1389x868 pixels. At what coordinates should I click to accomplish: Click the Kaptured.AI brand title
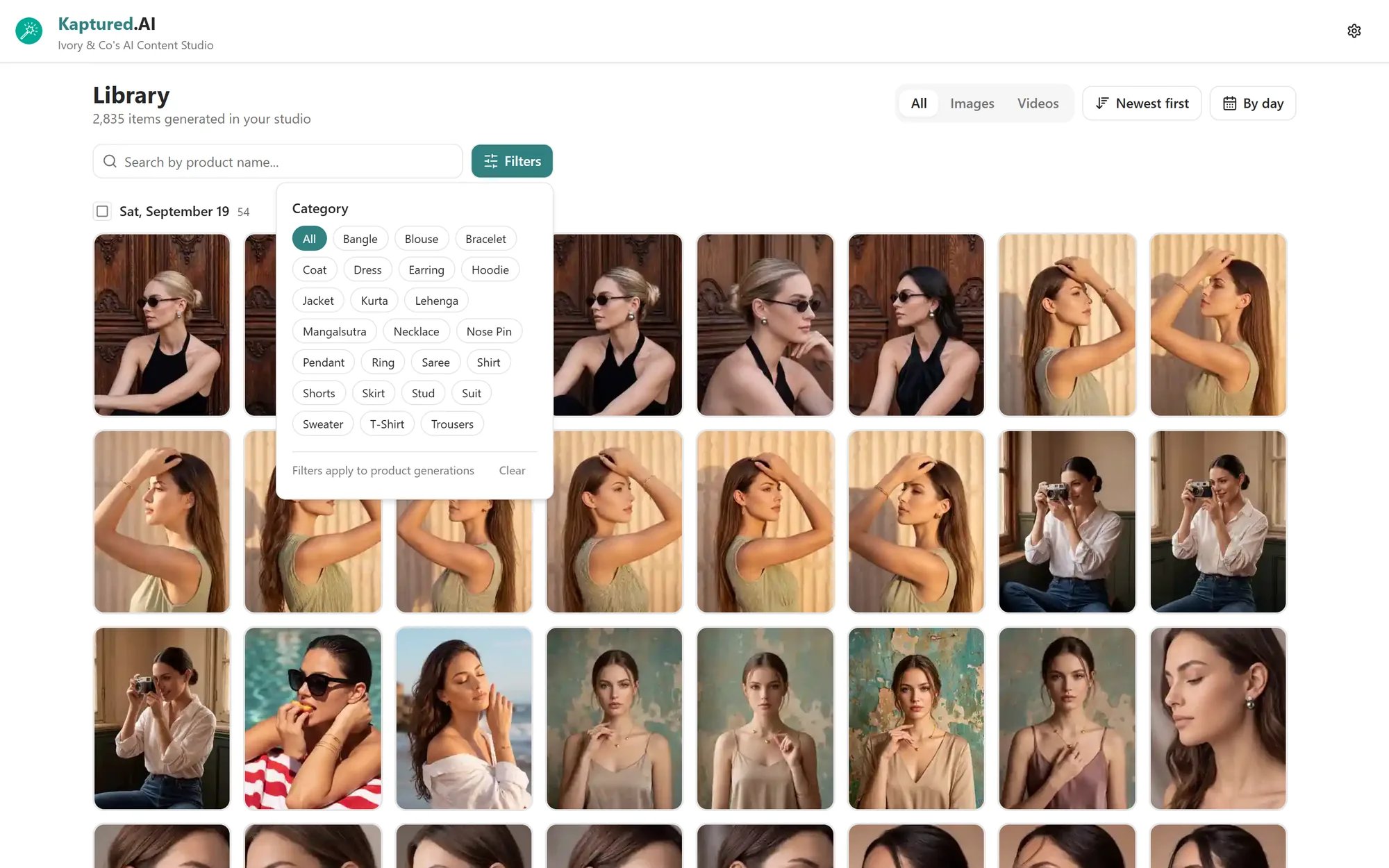click(106, 24)
